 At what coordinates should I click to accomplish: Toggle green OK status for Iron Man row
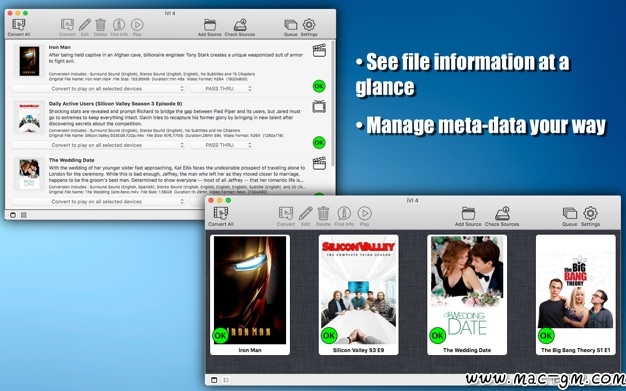tap(319, 86)
